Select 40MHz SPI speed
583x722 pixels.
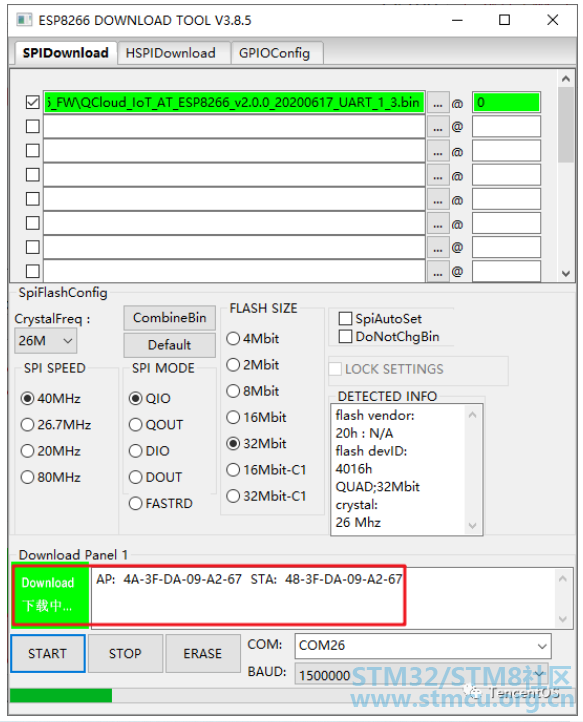click(x=51, y=398)
